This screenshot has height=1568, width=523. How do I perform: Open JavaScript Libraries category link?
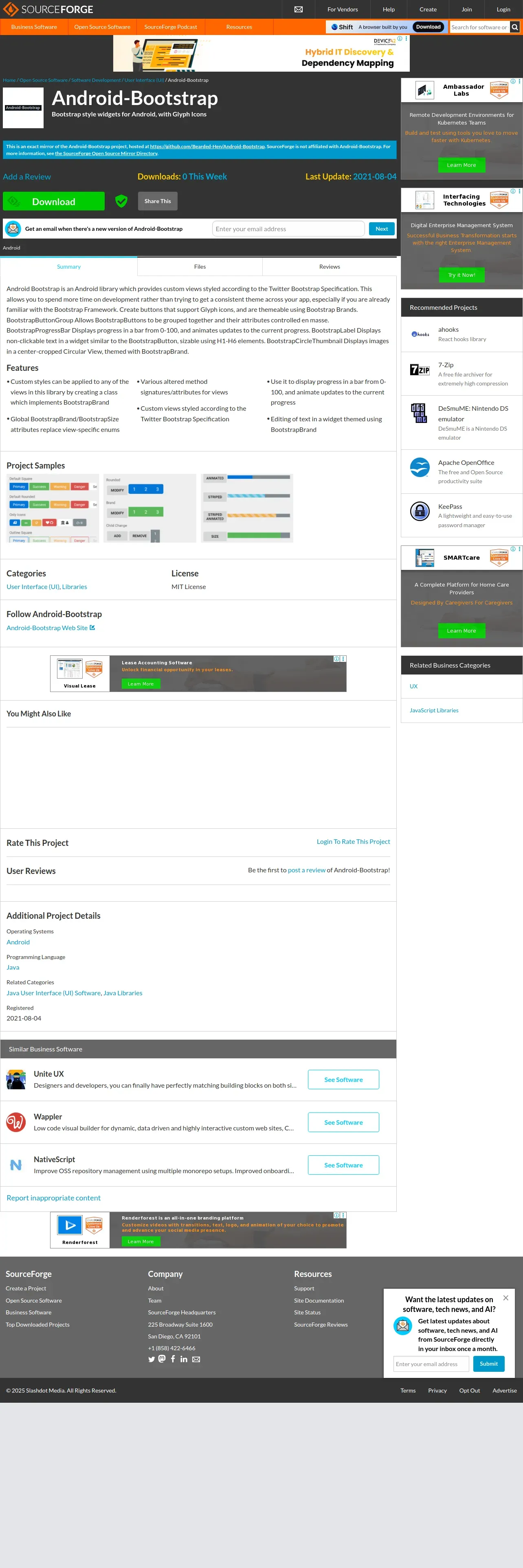[434, 710]
